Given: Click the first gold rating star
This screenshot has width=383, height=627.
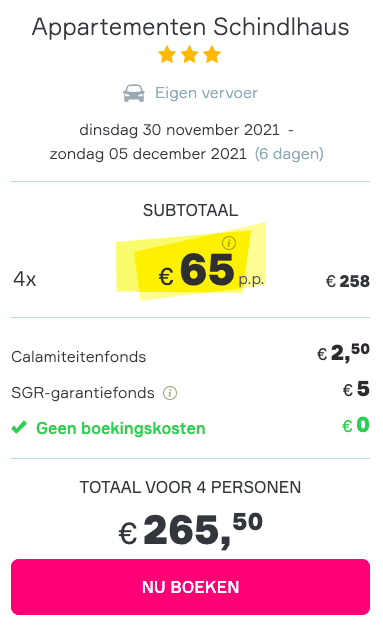Looking at the screenshot, I should [167, 54].
